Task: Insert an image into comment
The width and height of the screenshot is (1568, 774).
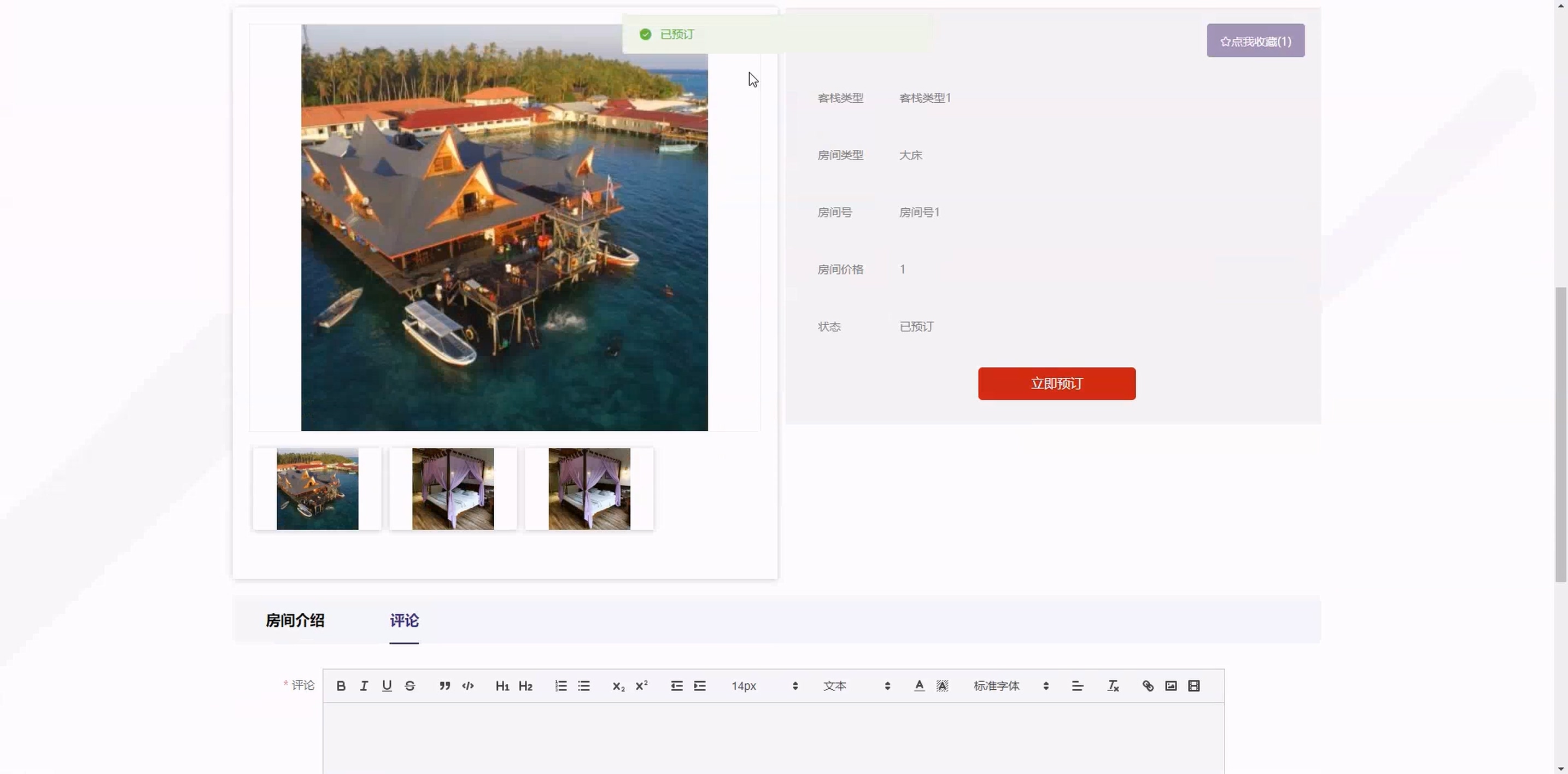Action: (1171, 686)
